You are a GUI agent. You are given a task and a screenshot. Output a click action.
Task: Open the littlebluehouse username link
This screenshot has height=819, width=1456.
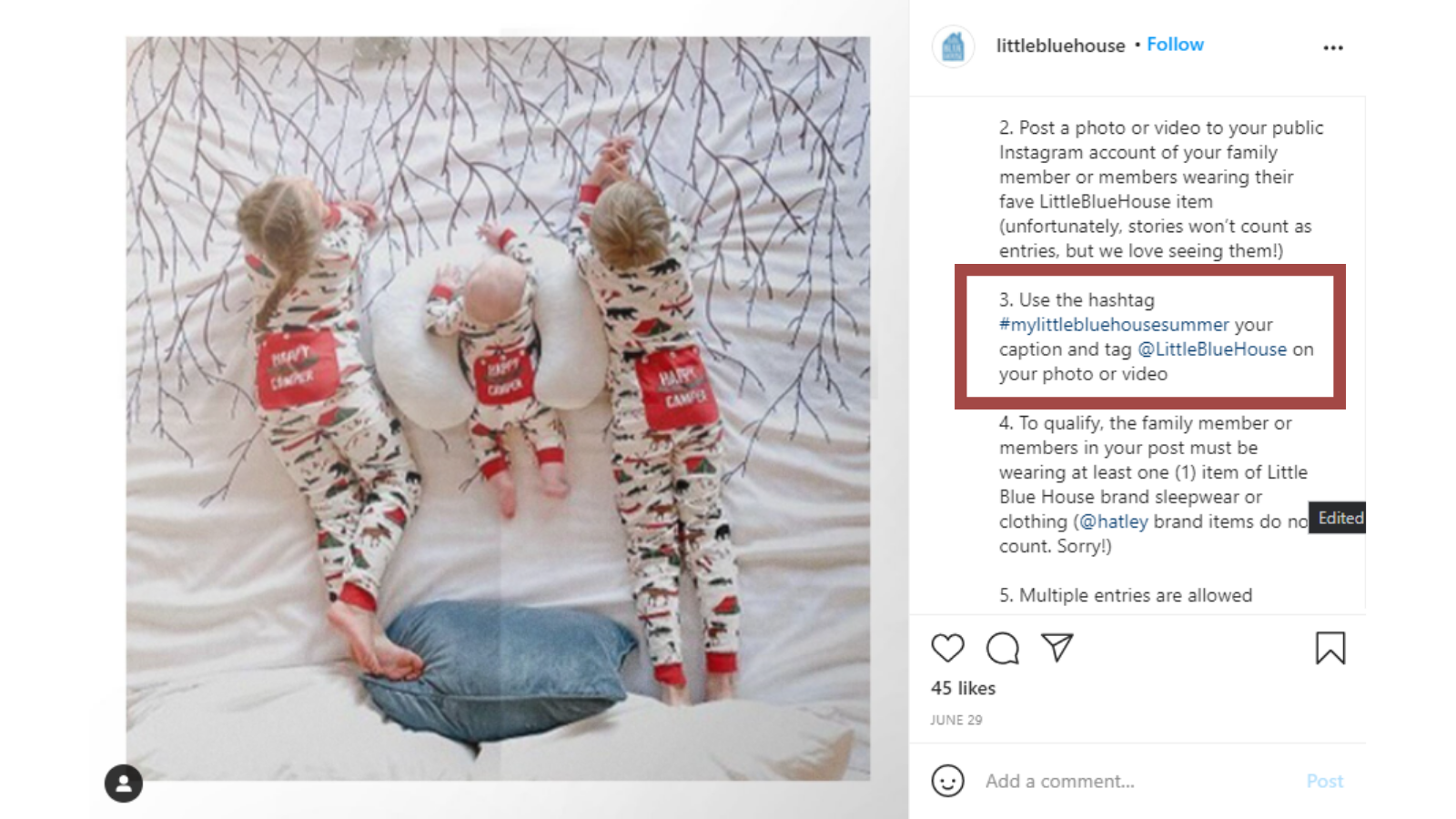pos(1060,45)
